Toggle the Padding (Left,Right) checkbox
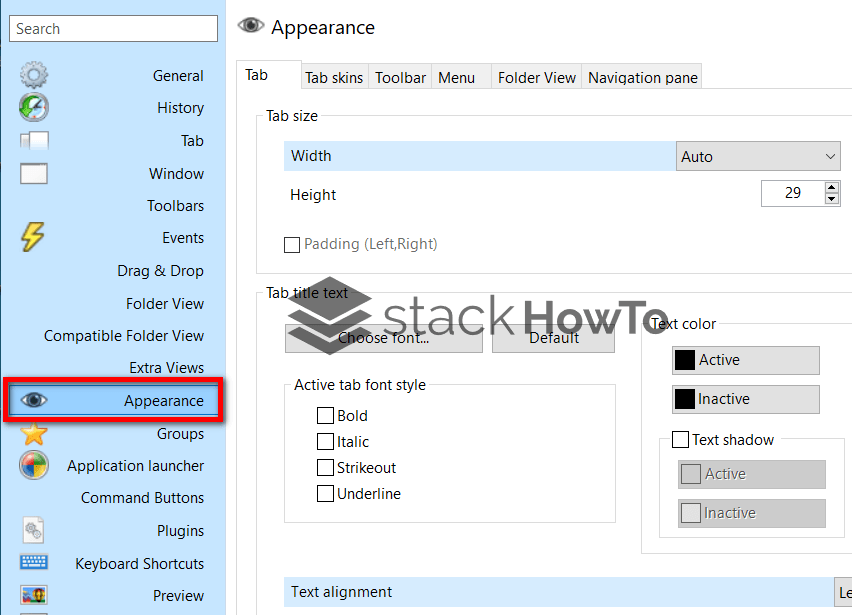852x615 pixels. (x=292, y=244)
